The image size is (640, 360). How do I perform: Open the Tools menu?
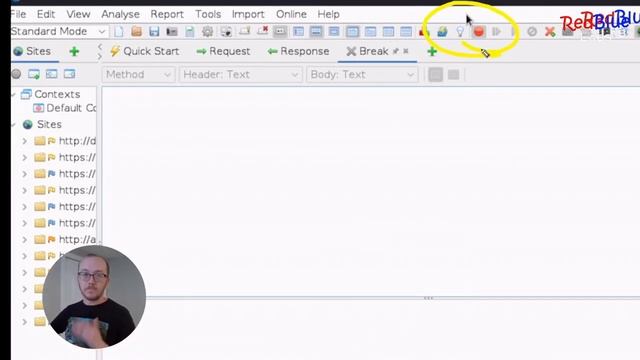point(208,14)
